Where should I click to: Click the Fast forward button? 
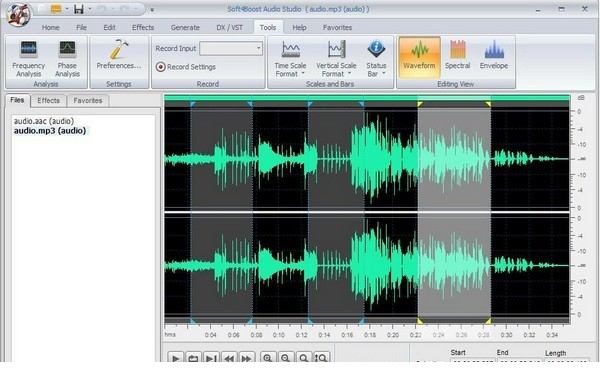click(x=246, y=358)
